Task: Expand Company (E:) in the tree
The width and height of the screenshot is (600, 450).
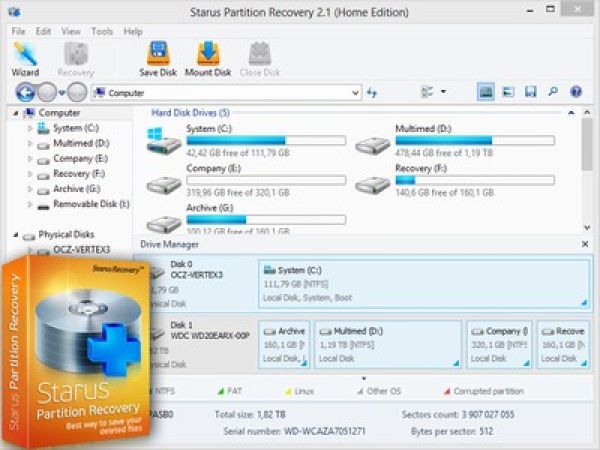Action: 29,159
